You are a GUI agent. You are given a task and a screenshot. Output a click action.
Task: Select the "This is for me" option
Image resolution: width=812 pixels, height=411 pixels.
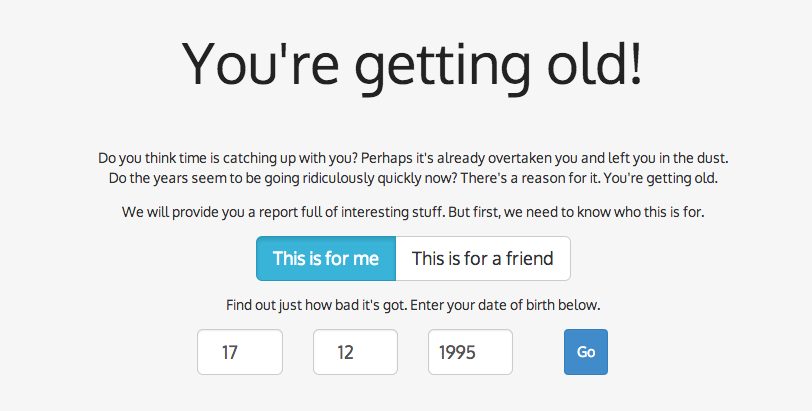click(326, 258)
